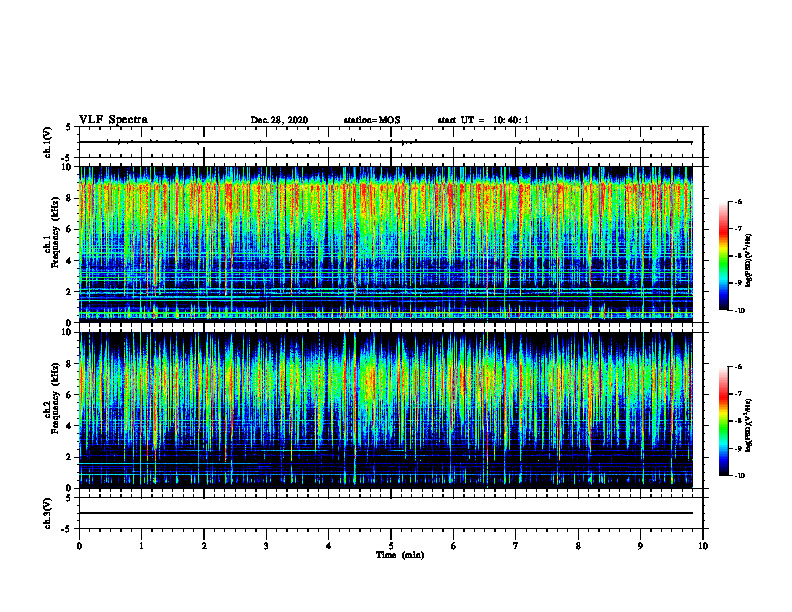Click the ch.1 voltage waveform trace
Image resolution: width=792 pixels, height=612 pixels.
386,142
